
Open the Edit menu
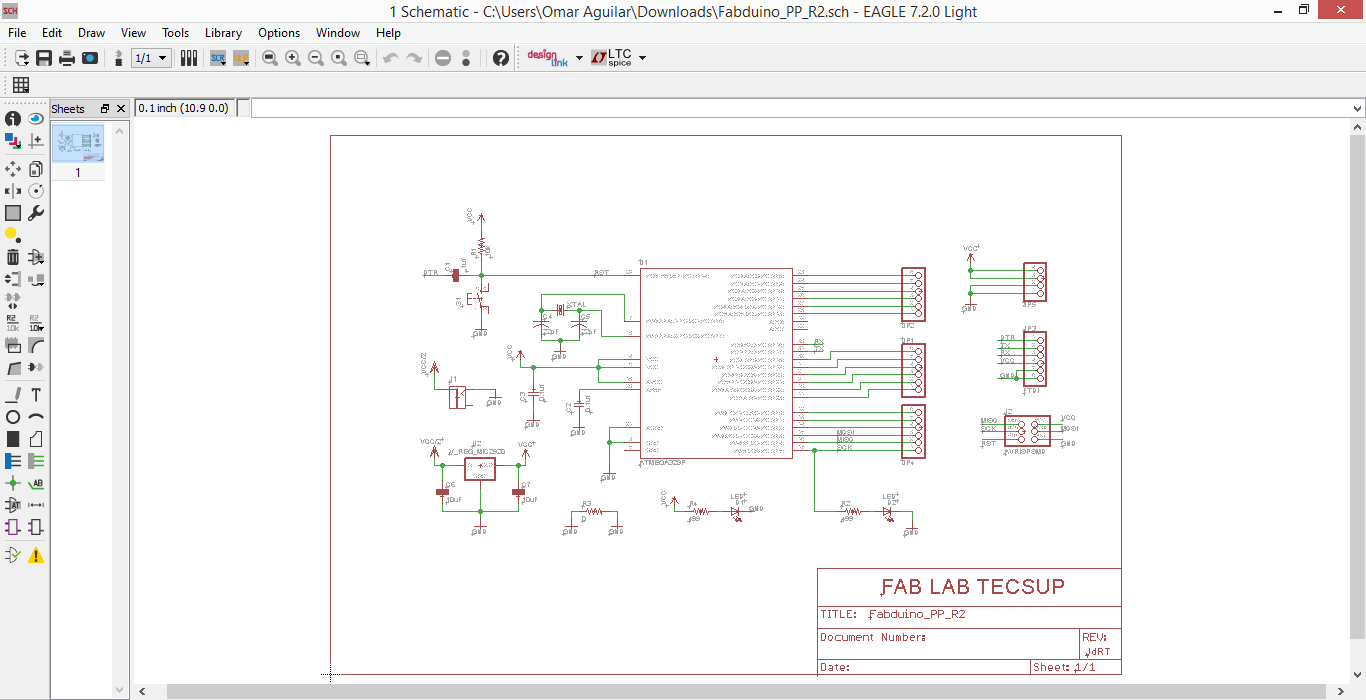coord(52,33)
